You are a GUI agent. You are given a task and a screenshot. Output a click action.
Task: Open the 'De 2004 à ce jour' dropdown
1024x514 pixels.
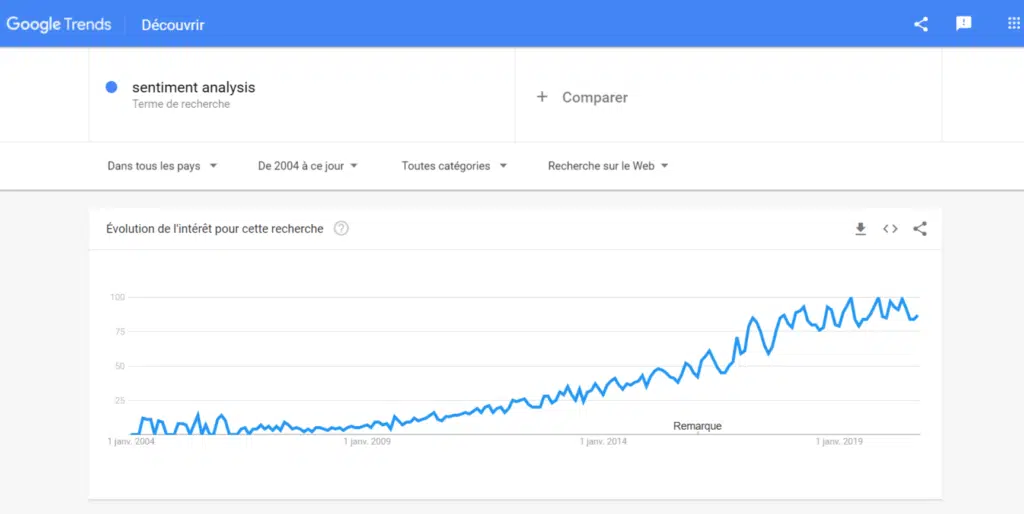(308, 166)
